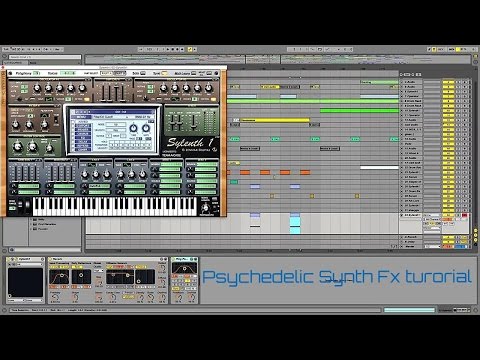Click Oscillator A1's Volume knob
Screen dimensions: 480x360
[x=37, y=88]
